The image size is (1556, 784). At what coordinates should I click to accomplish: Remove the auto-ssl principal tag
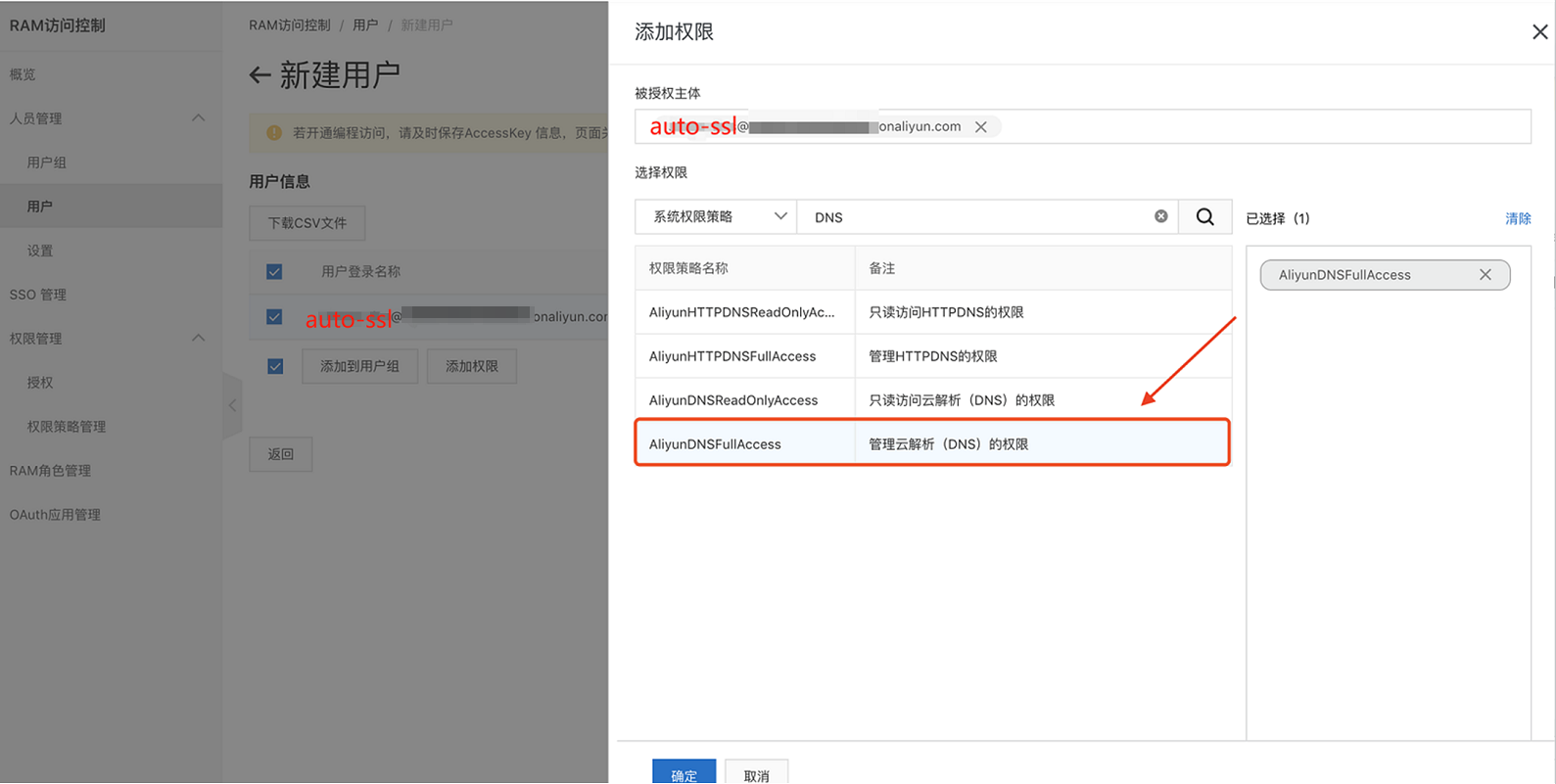click(980, 127)
